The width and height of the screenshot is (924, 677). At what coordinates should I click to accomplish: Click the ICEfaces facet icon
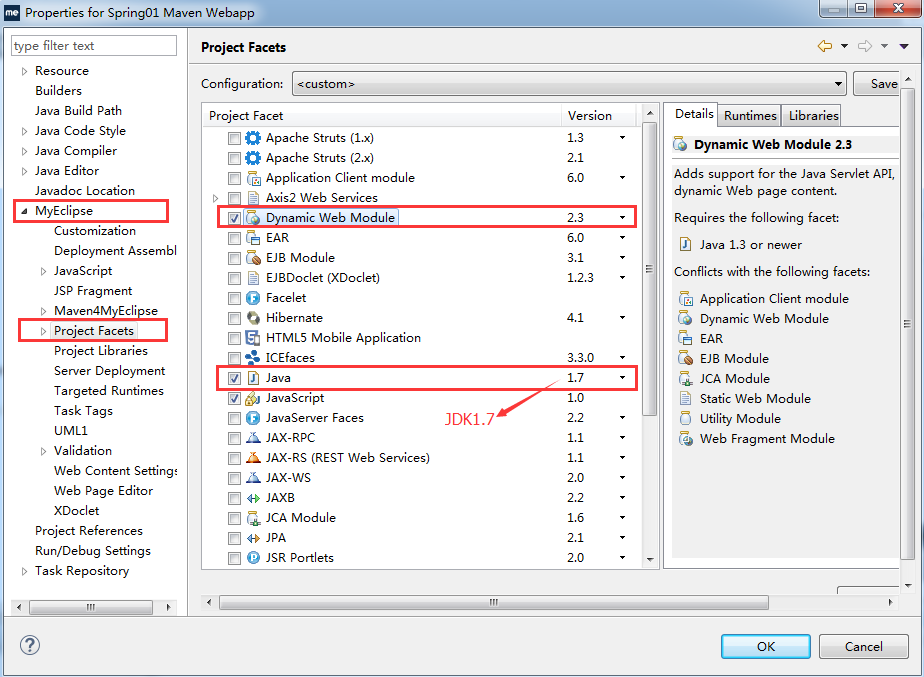(253, 358)
